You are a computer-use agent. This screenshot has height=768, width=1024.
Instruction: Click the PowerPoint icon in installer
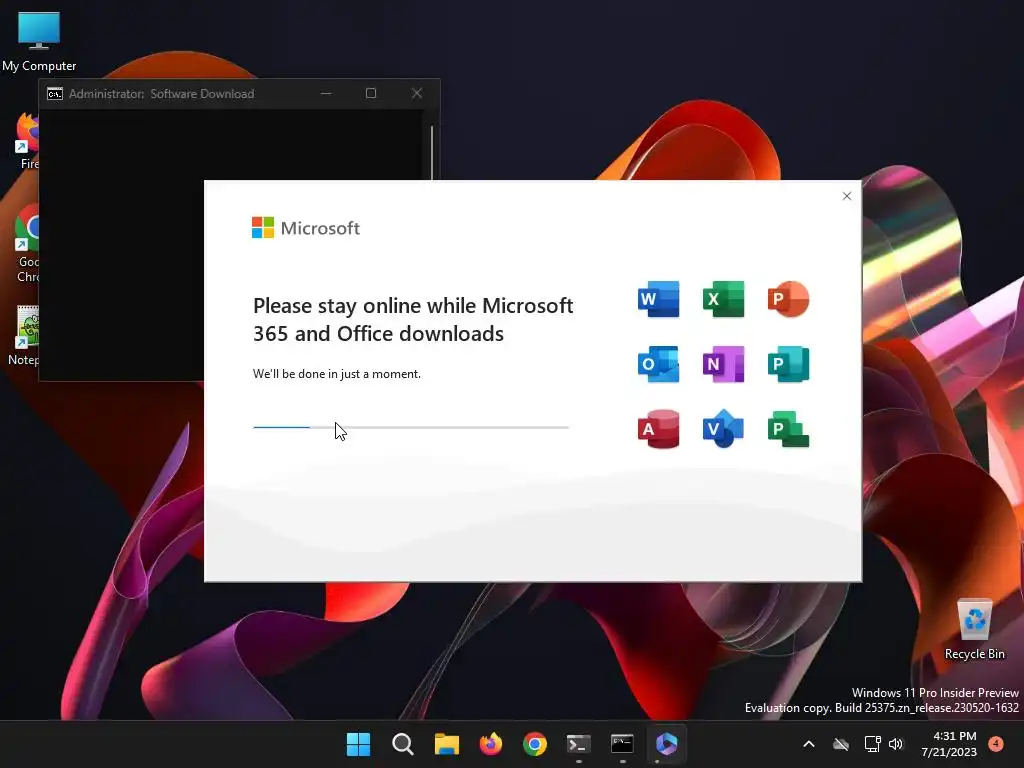788,299
